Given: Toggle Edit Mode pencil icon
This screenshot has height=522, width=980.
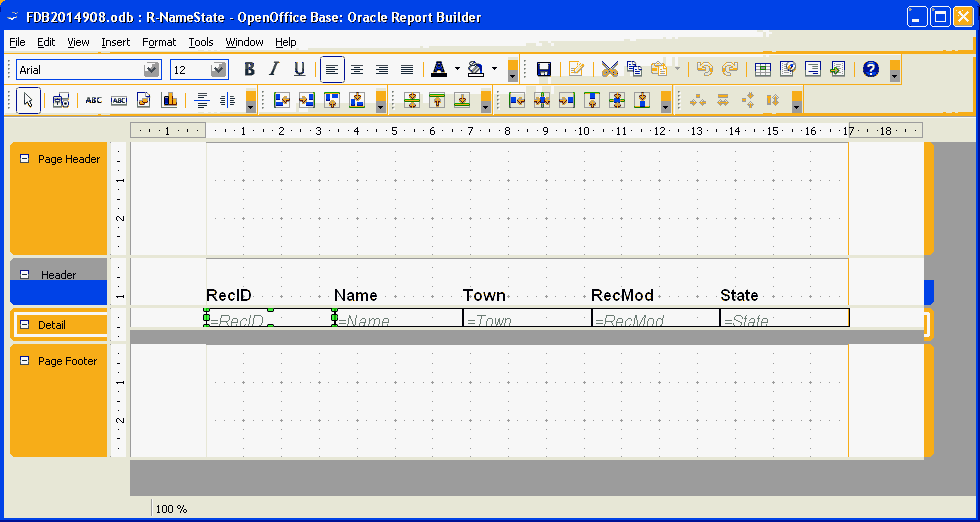Looking at the screenshot, I should pos(576,69).
